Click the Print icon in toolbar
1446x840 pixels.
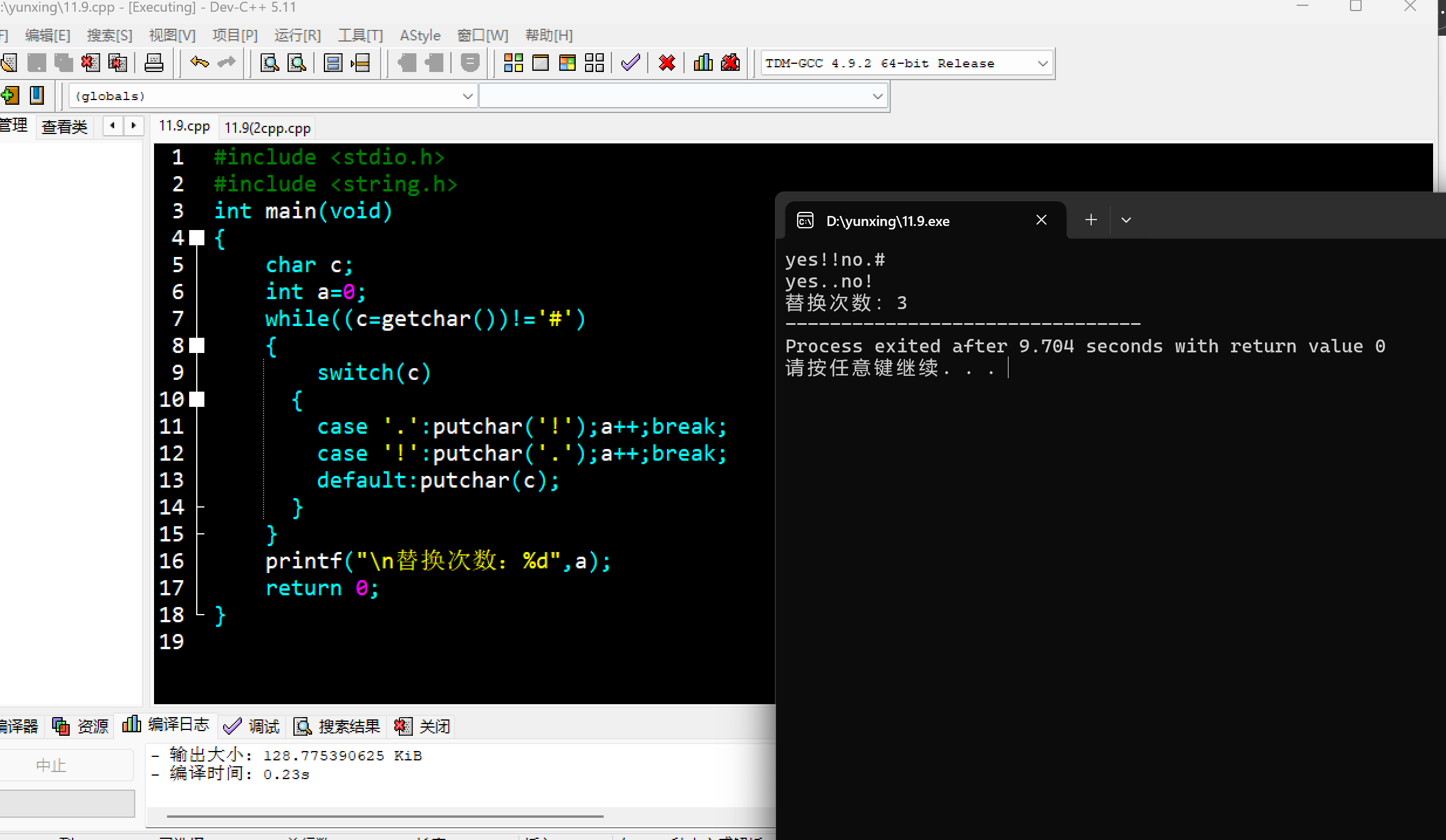pos(153,63)
